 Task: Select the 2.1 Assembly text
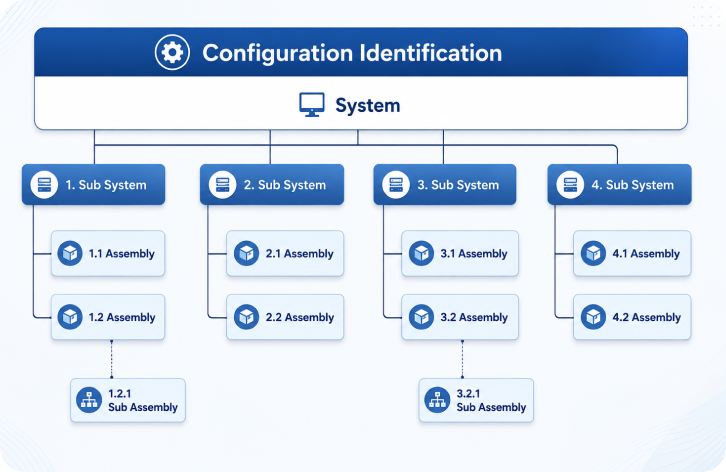point(300,254)
